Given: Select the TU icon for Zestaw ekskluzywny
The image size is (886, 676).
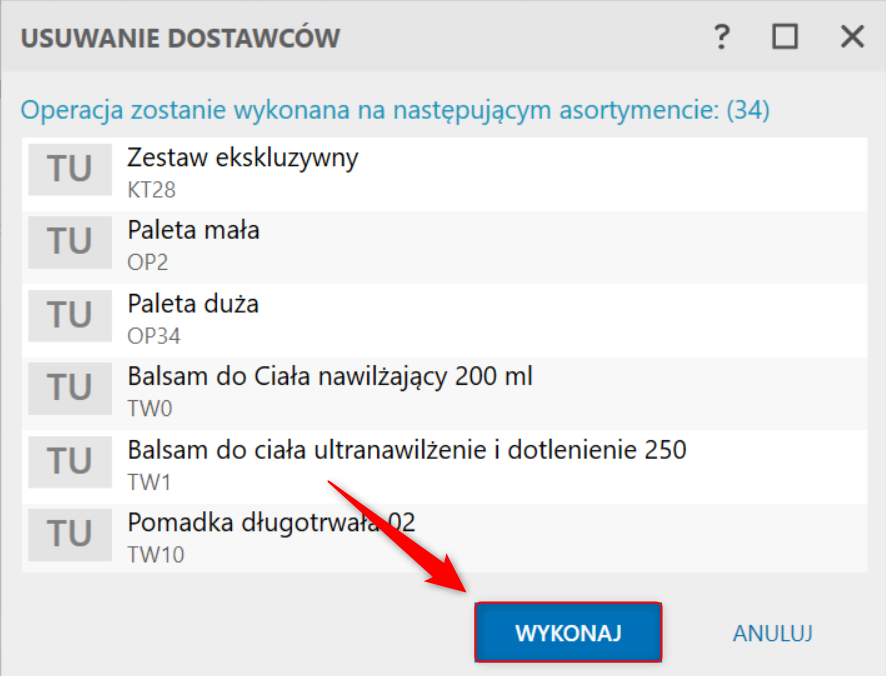Looking at the screenshot, I should coord(70,169).
